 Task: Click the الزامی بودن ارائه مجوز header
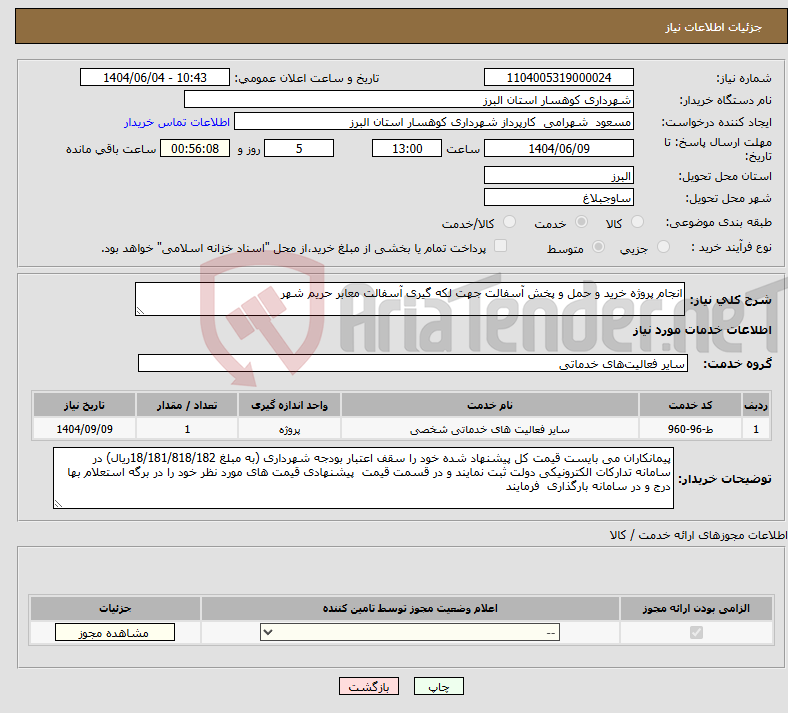tap(696, 608)
